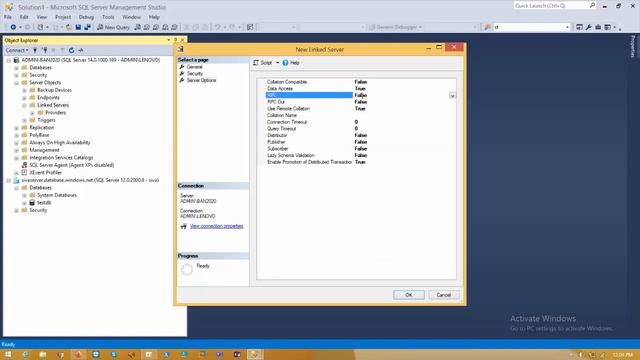Click the Help icon in the dialog toolbar
The height and width of the screenshot is (360, 640).
coord(291,63)
